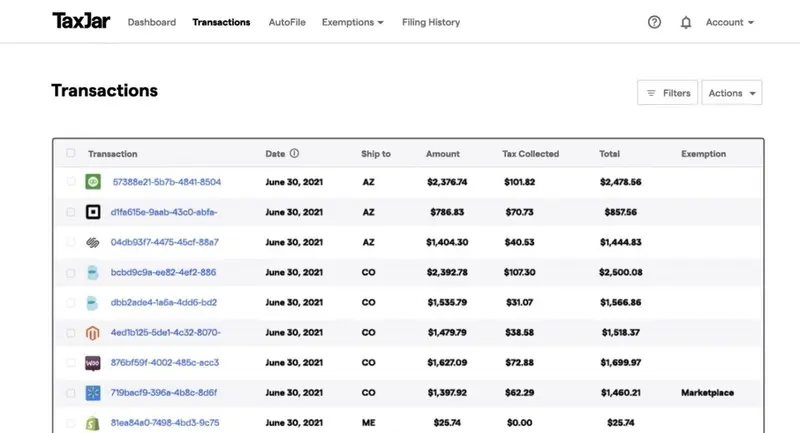
Task: Click the Magento icon on the 4ed1b125 row
Action: [93, 332]
